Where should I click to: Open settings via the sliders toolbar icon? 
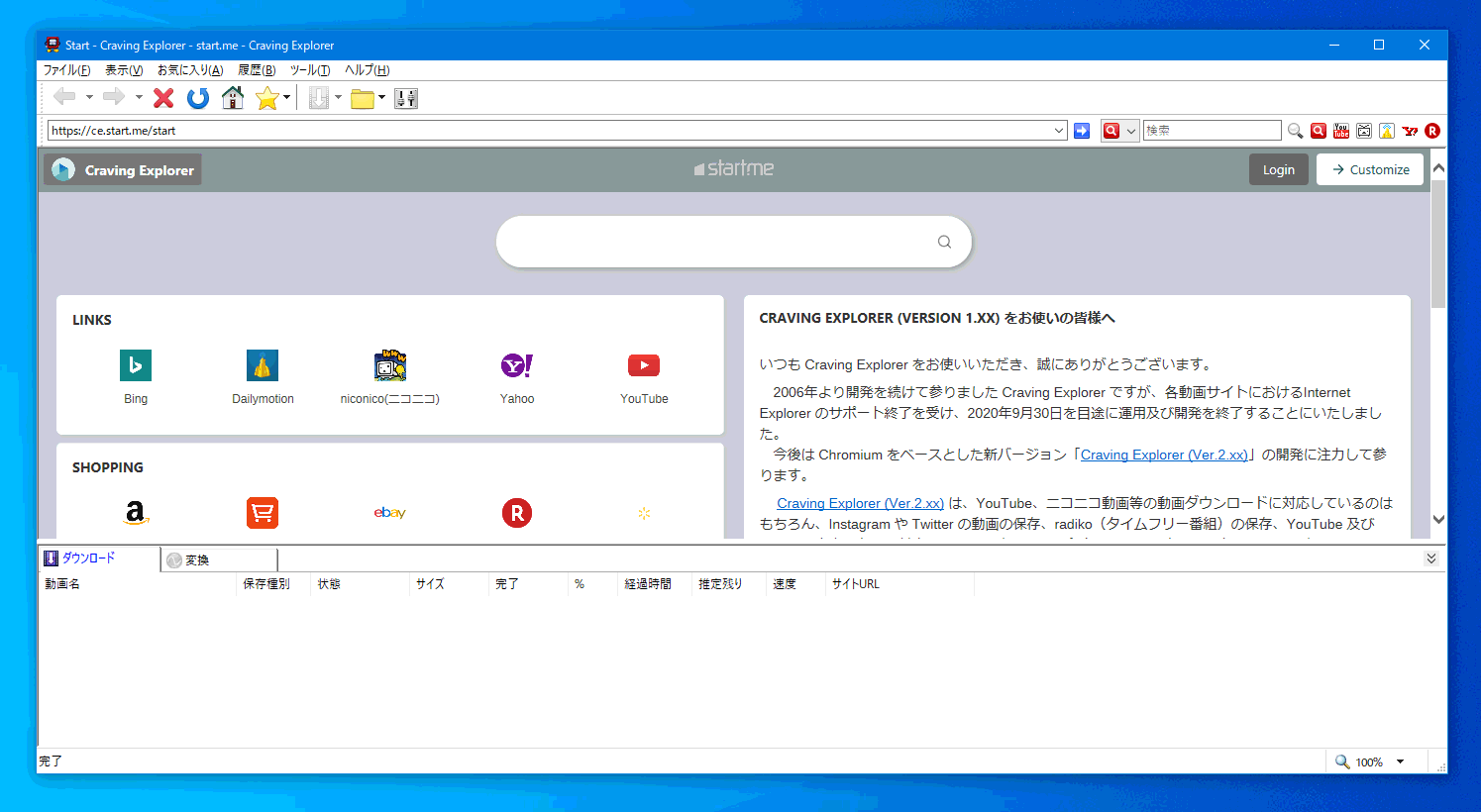tap(406, 98)
